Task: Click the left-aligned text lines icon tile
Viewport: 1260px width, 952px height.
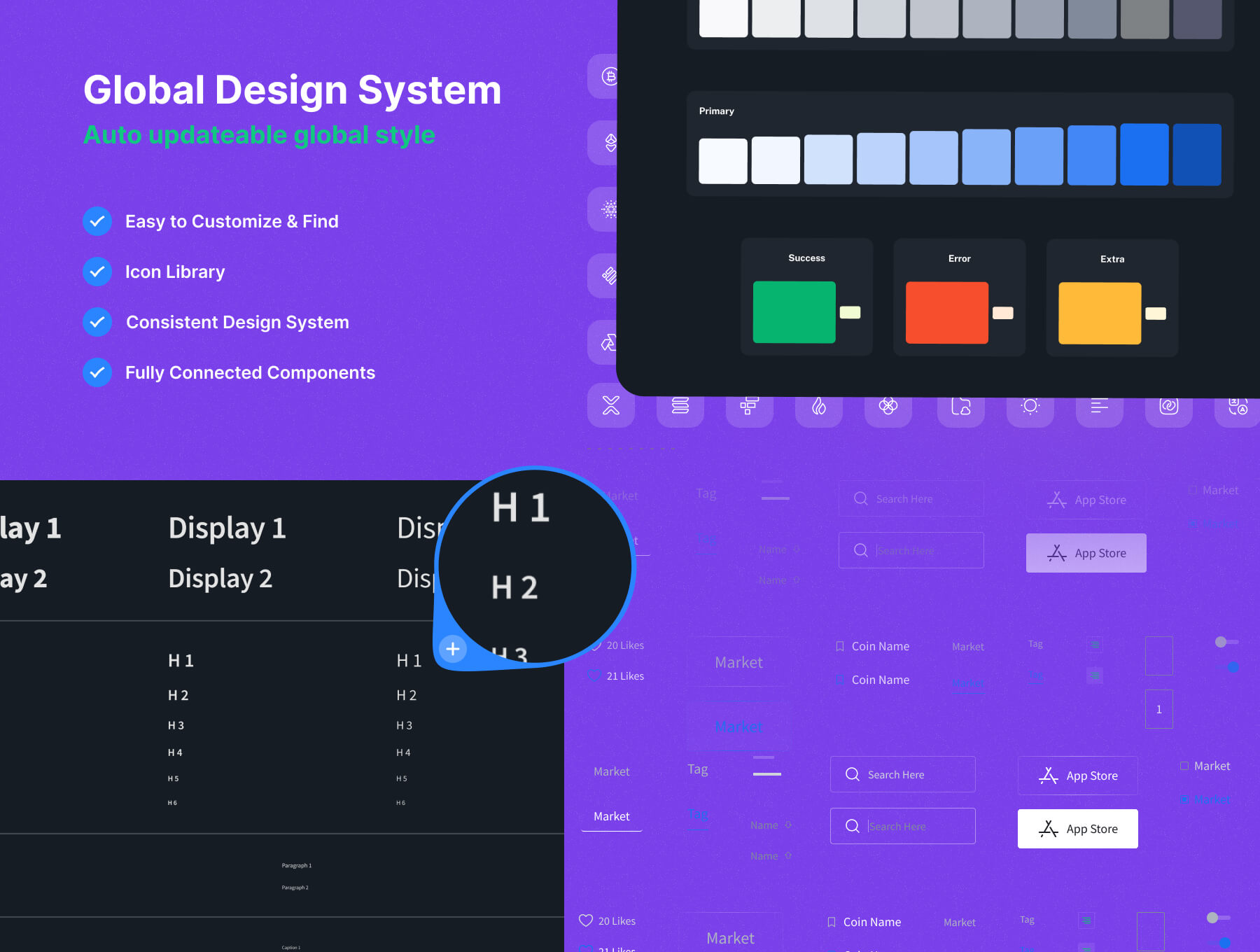Action: pos(1099,405)
